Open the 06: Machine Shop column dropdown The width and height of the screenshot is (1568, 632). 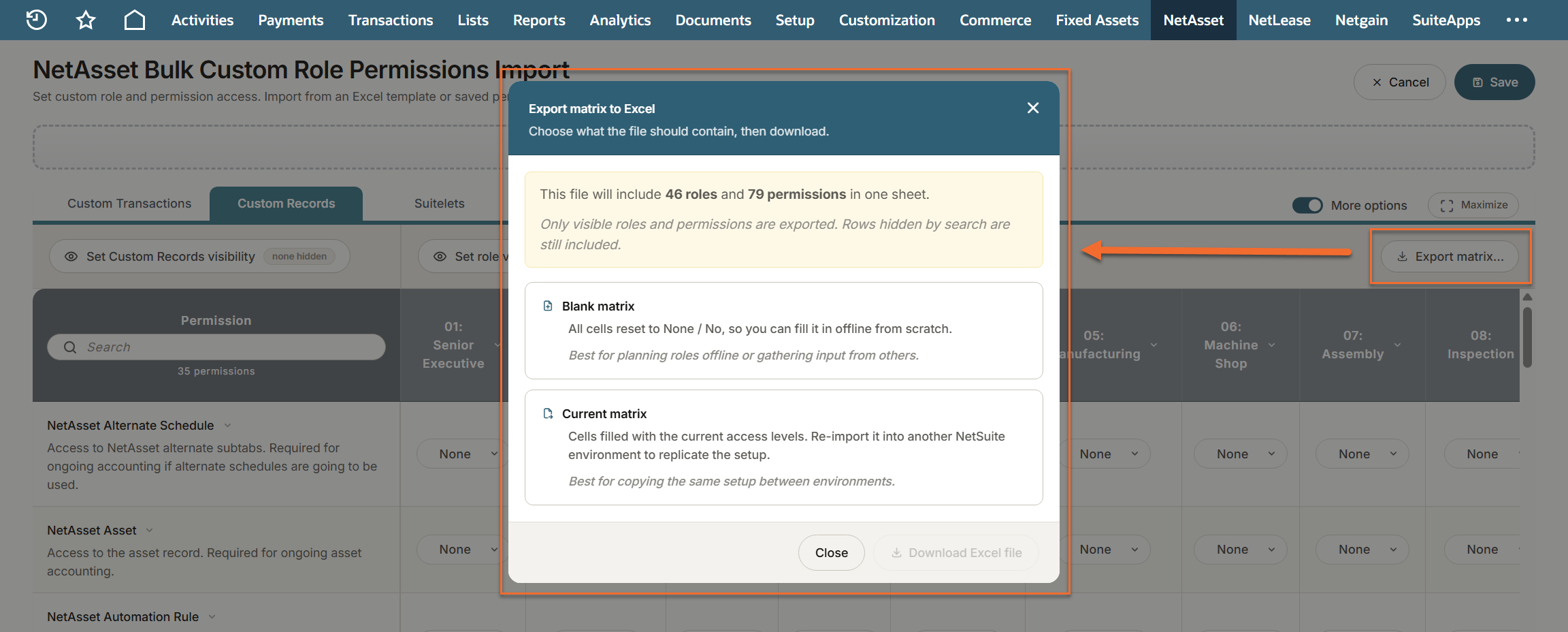pos(1271,345)
